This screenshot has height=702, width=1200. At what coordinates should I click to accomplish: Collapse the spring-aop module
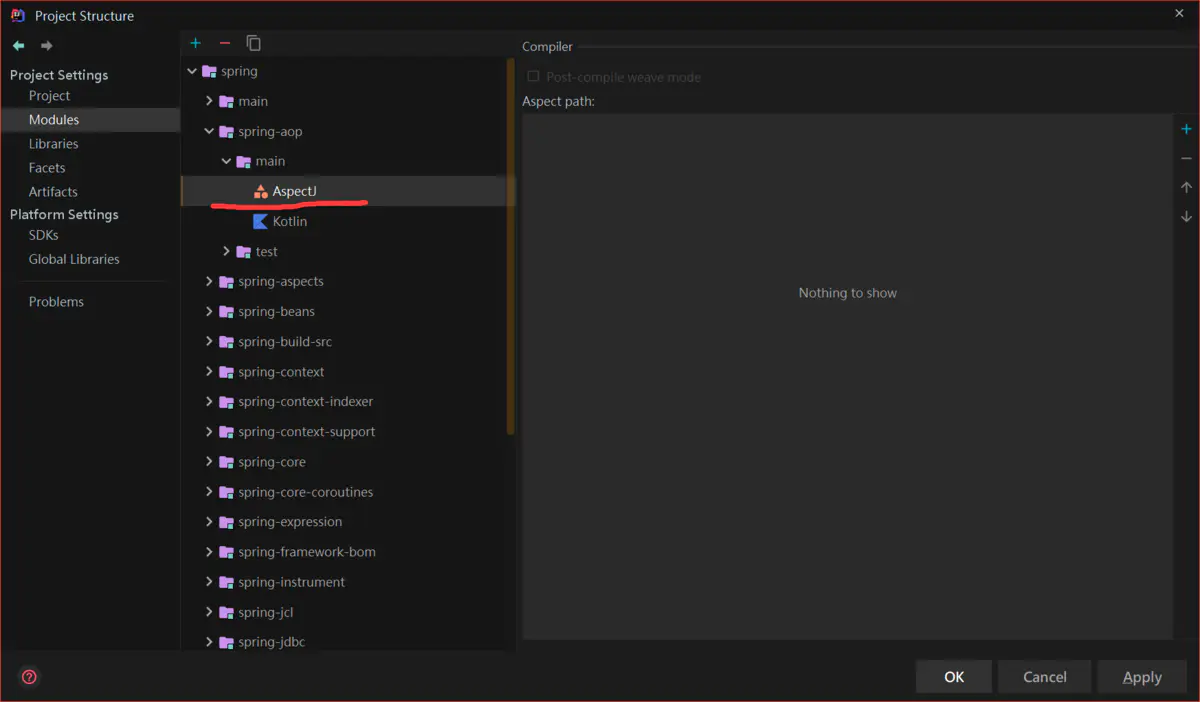click(209, 131)
